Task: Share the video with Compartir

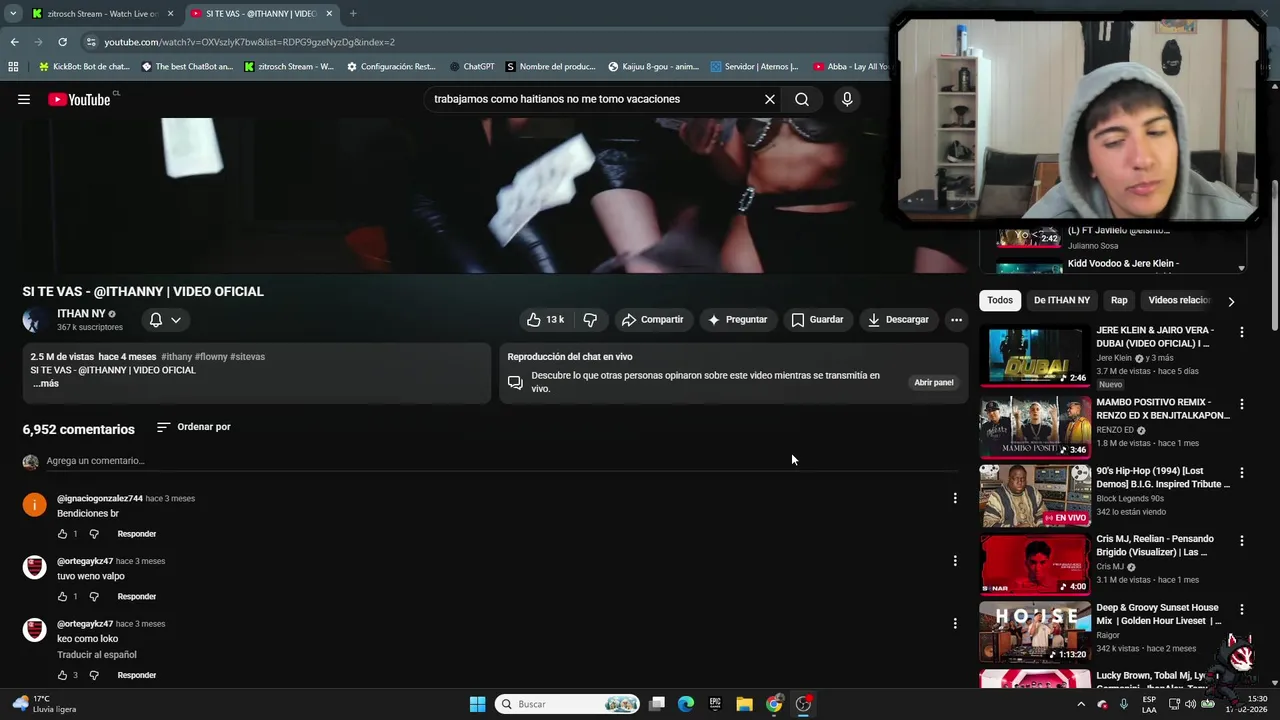Action: coord(652,320)
